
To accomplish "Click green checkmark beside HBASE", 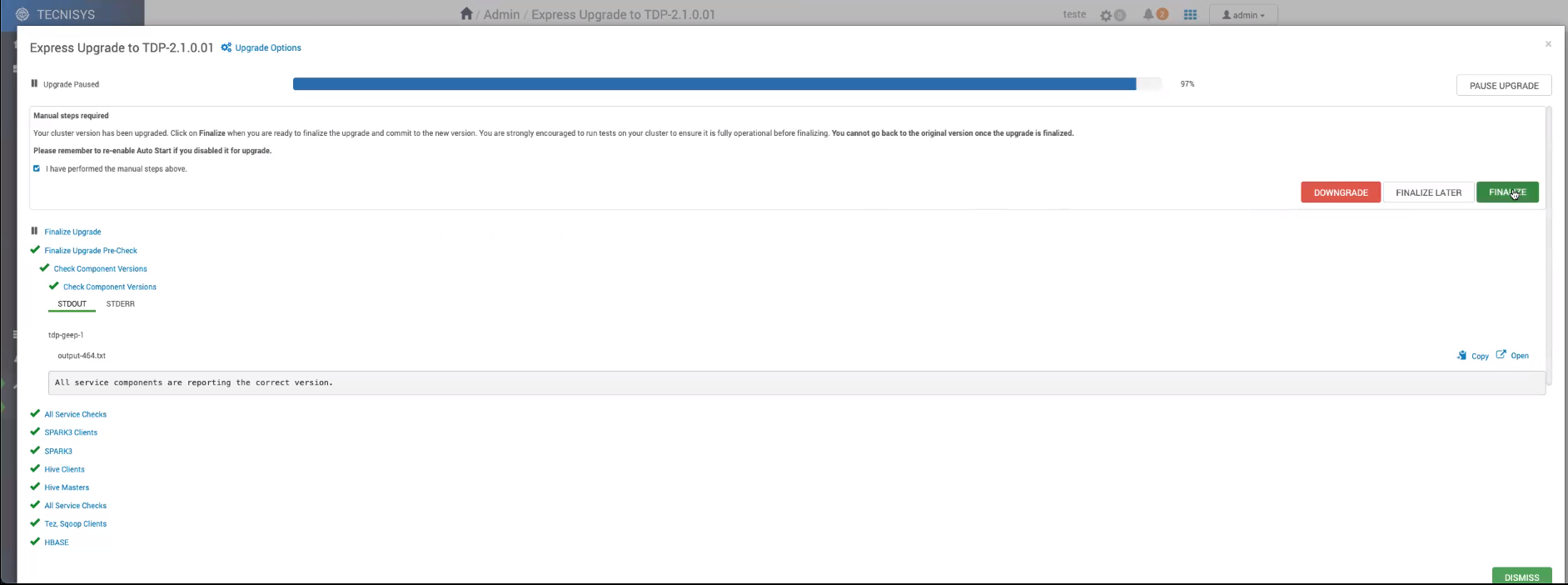I will pos(35,542).
